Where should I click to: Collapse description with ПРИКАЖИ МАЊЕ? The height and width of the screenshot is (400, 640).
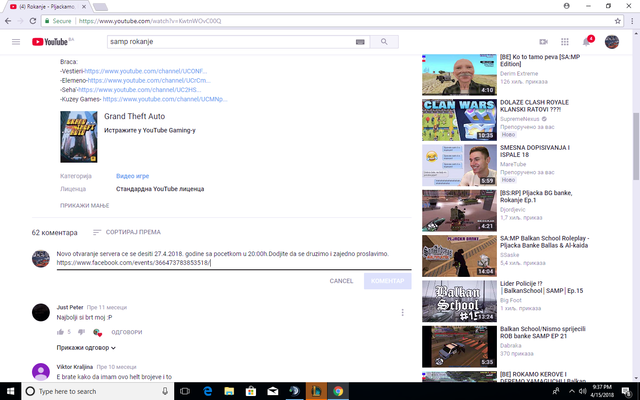[x=84, y=205]
